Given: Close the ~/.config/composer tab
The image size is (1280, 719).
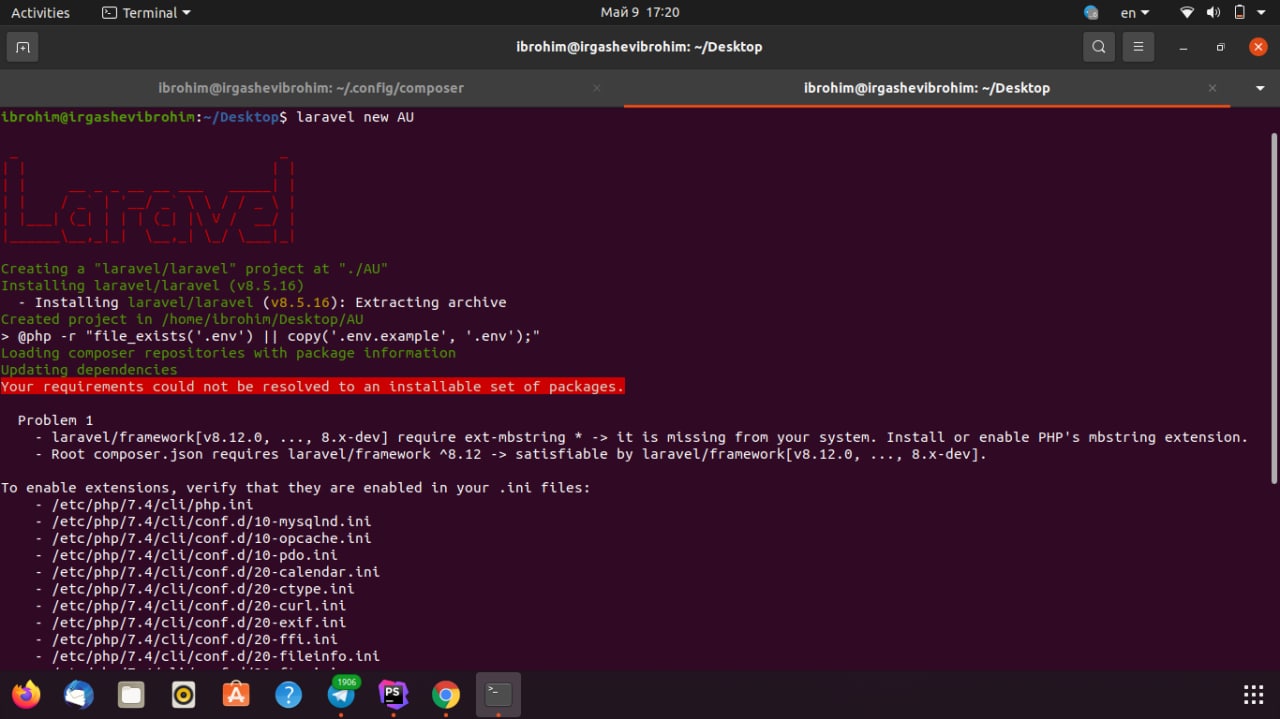Looking at the screenshot, I should (597, 88).
